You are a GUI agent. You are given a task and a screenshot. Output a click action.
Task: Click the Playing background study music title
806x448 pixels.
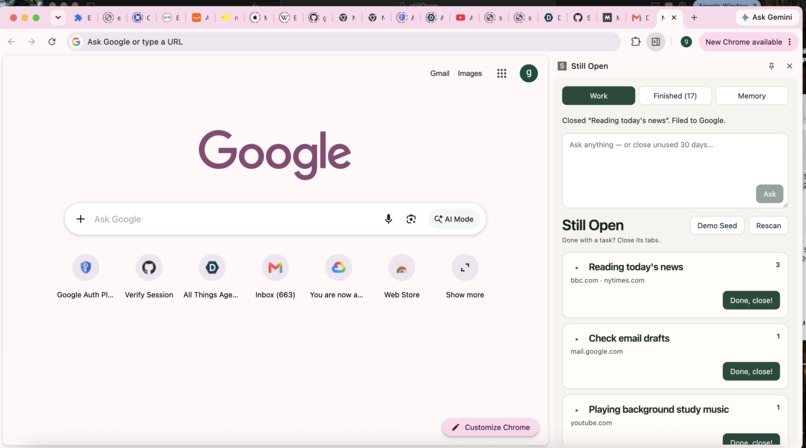tap(658, 409)
